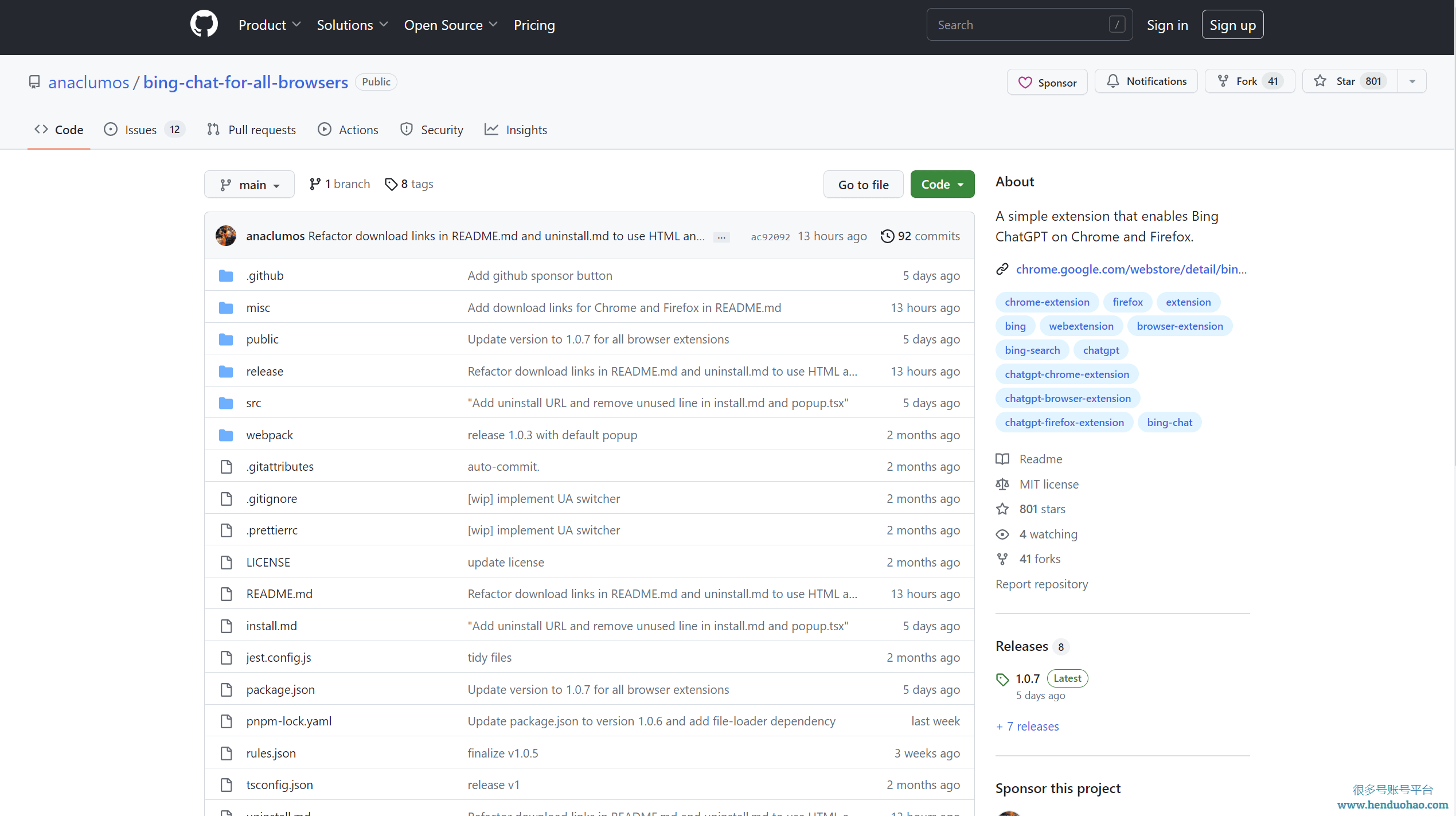
Task: Open the green Code dropdown button
Action: (x=942, y=185)
